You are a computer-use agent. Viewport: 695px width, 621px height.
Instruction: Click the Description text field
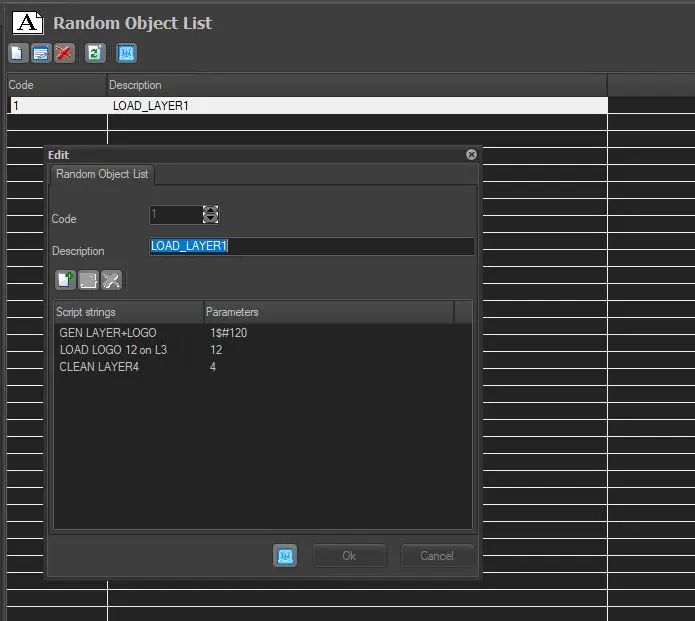pos(311,246)
